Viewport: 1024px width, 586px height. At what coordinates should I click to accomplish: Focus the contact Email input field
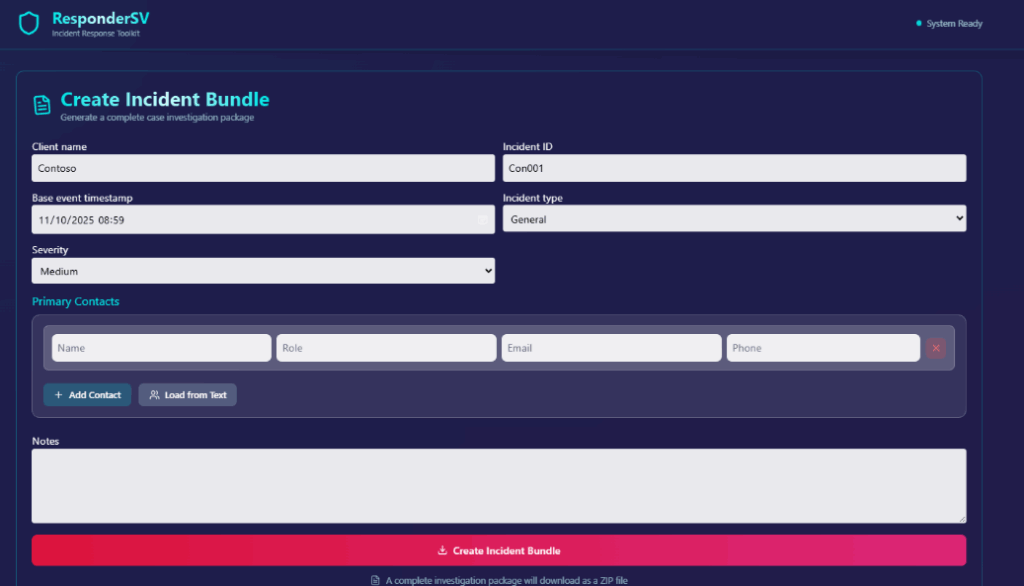click(611, 348)
